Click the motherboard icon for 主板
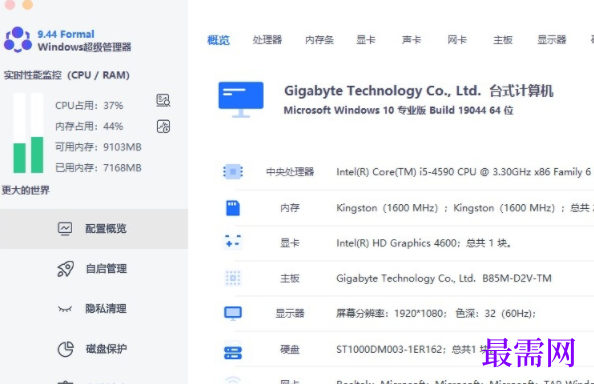 click(233, 278)
